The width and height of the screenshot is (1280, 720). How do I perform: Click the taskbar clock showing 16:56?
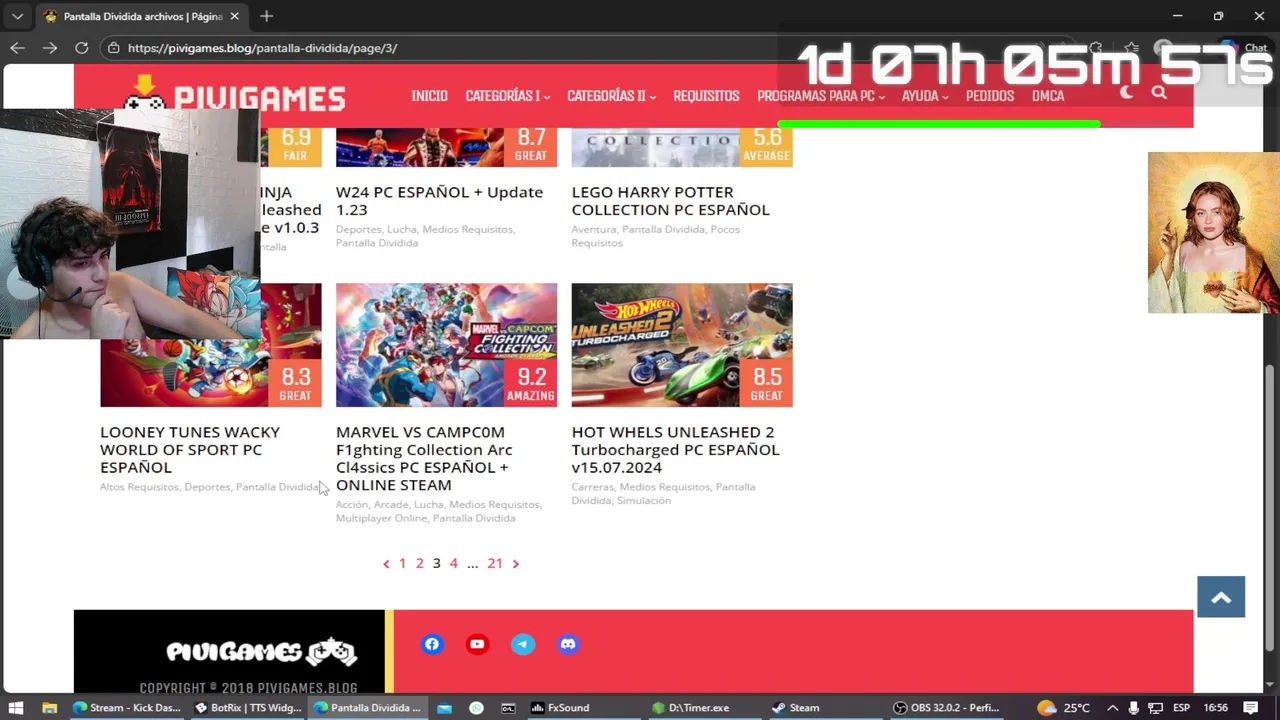click(x=1215, y=708)
